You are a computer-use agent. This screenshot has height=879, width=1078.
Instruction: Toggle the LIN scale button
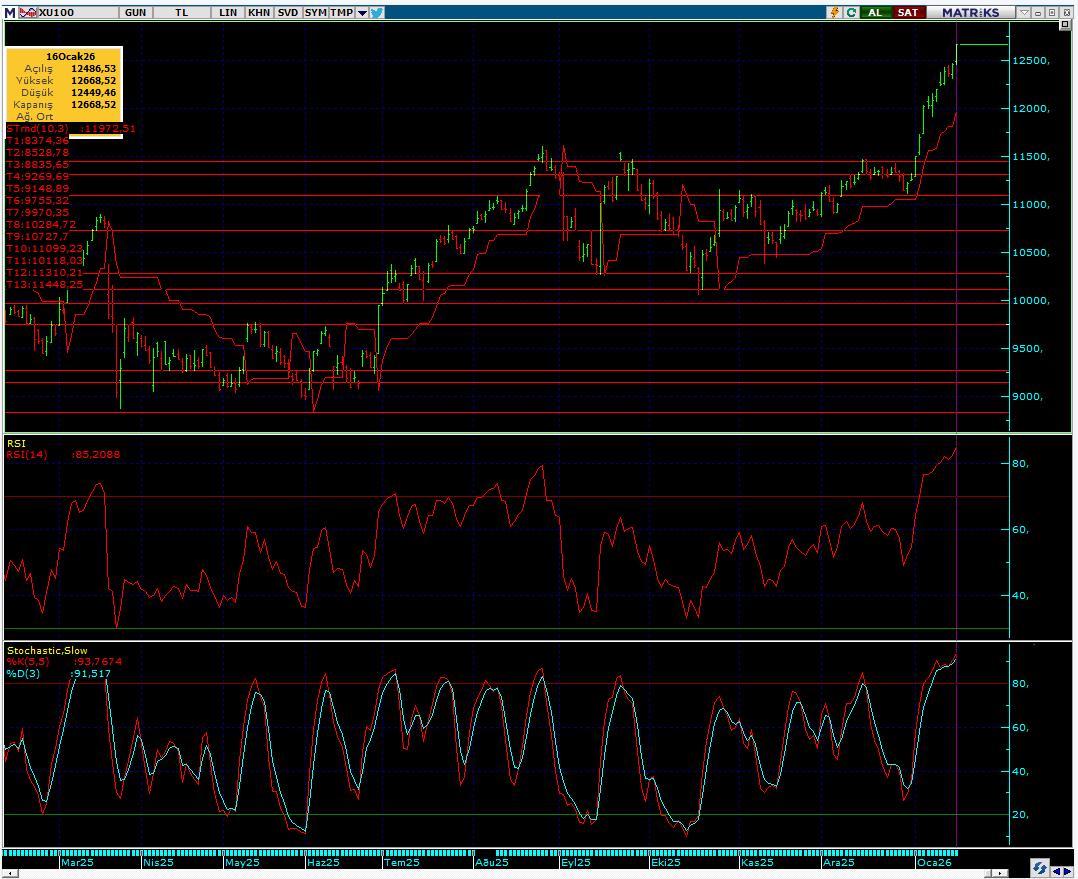(x=228, y=12)
